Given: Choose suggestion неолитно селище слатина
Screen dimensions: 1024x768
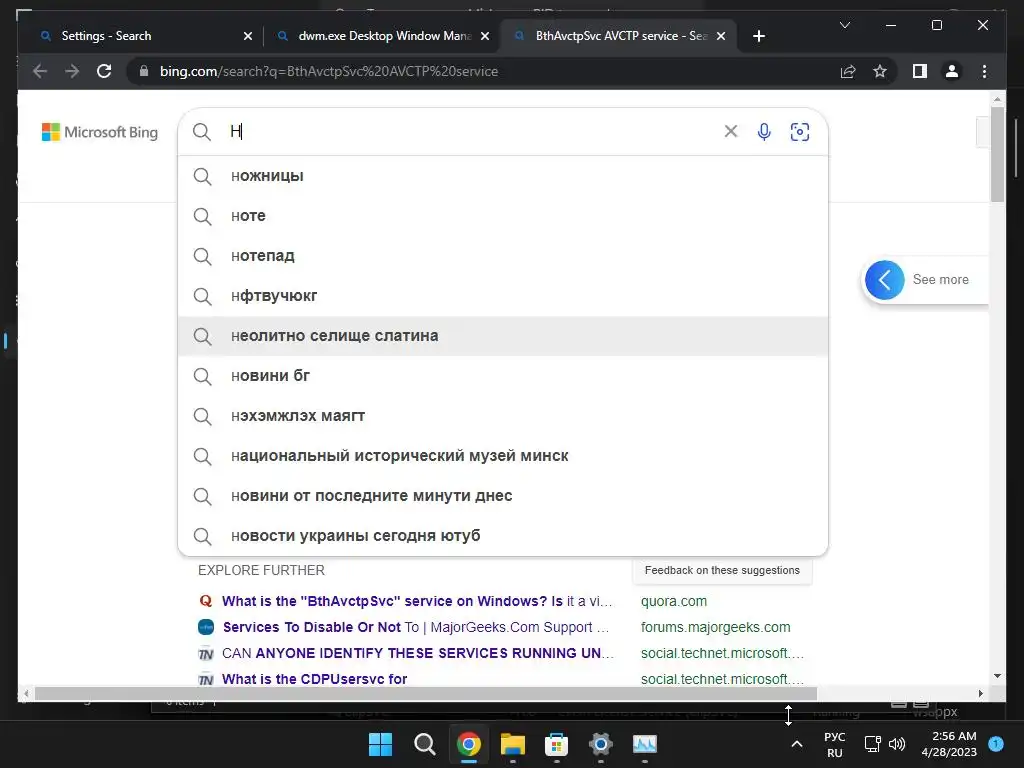Looking at the screenshot, I should pyautogui.click(x=503, y=336).
